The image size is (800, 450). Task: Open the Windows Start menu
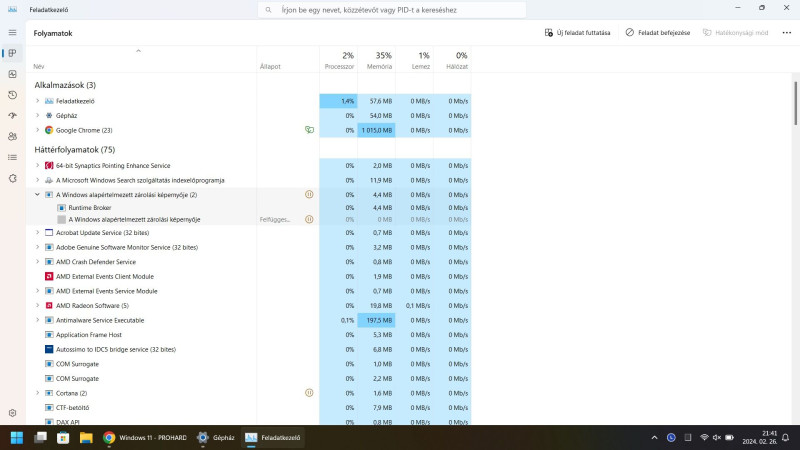click(x=17, y=438)
